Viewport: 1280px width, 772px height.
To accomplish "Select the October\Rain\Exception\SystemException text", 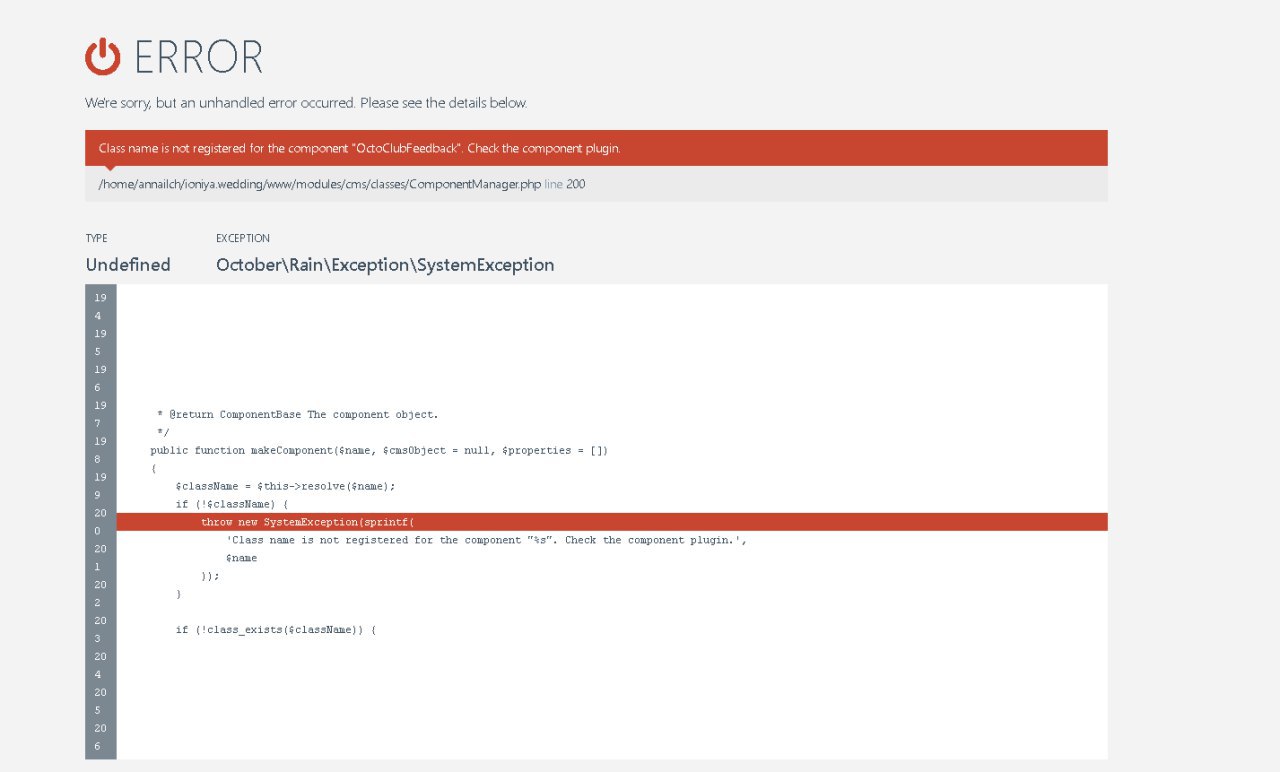I will point(385,265).
